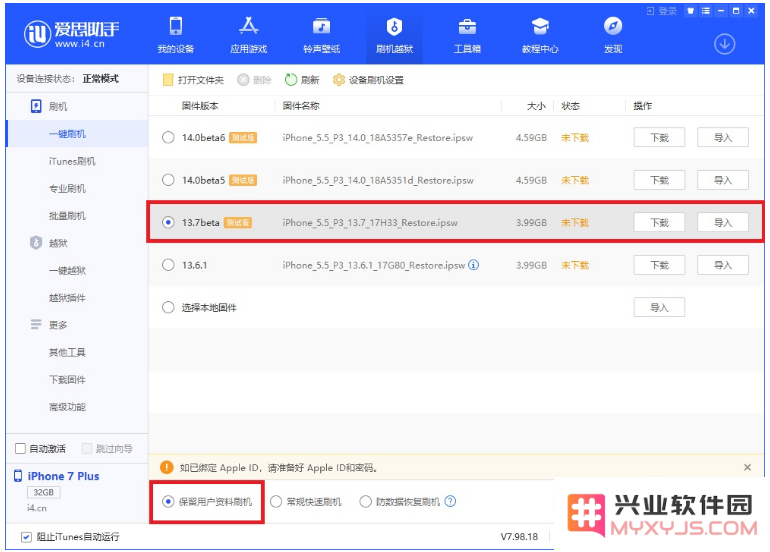Open the 我的设备 device tab

pyautogui.click(x=175, y=34)
